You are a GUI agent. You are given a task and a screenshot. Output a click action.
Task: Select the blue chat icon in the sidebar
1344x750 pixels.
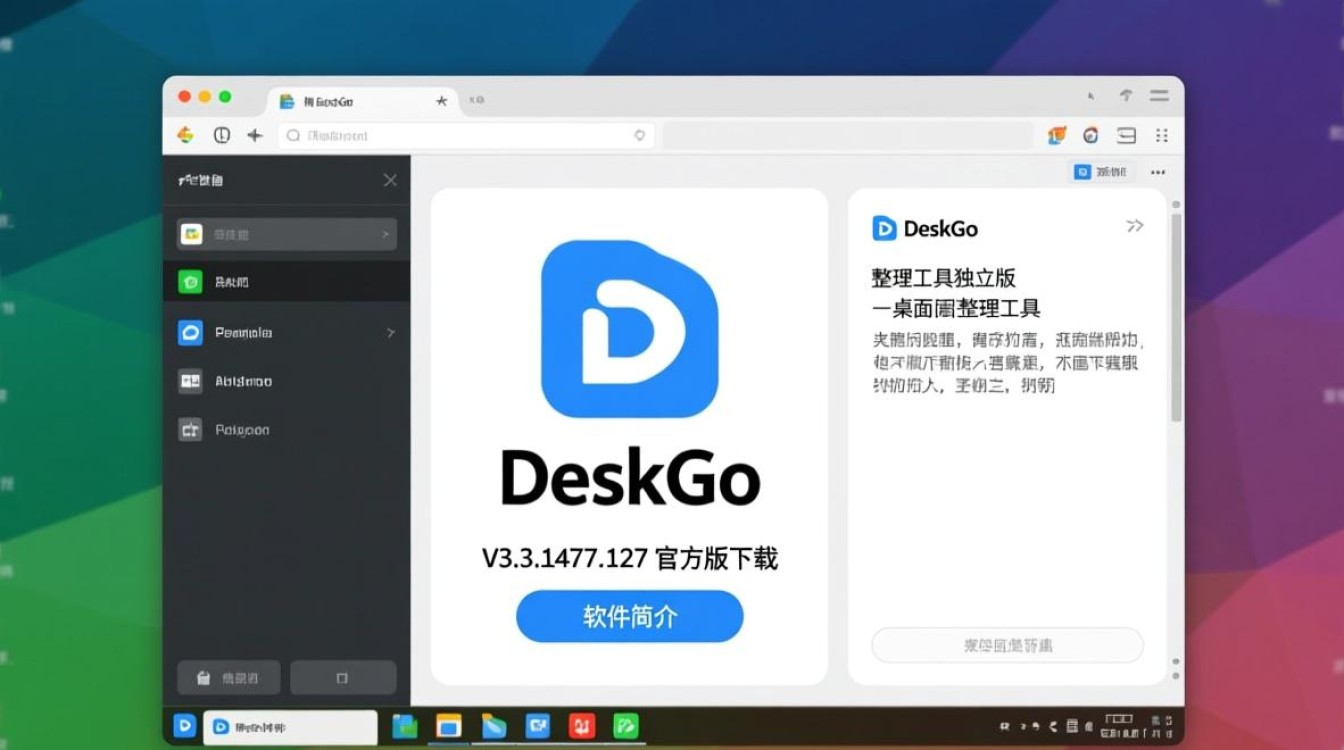pyautogui.click(x=190, y=332)
